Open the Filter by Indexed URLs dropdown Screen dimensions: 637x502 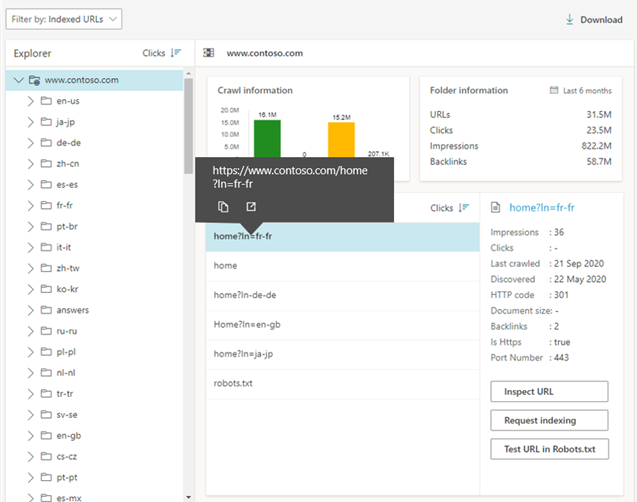click(x=64, y=19)
